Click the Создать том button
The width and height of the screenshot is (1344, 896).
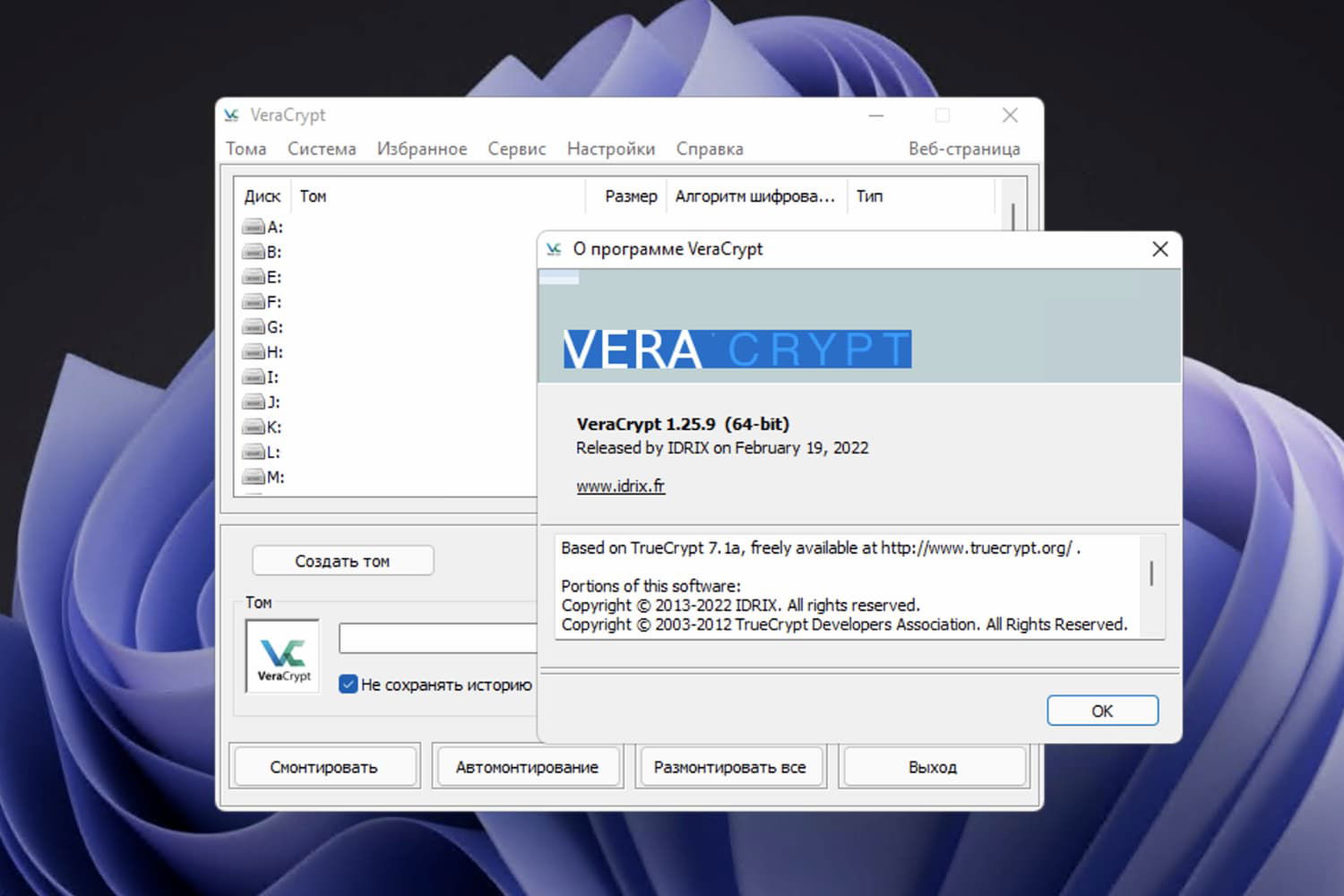343,561
